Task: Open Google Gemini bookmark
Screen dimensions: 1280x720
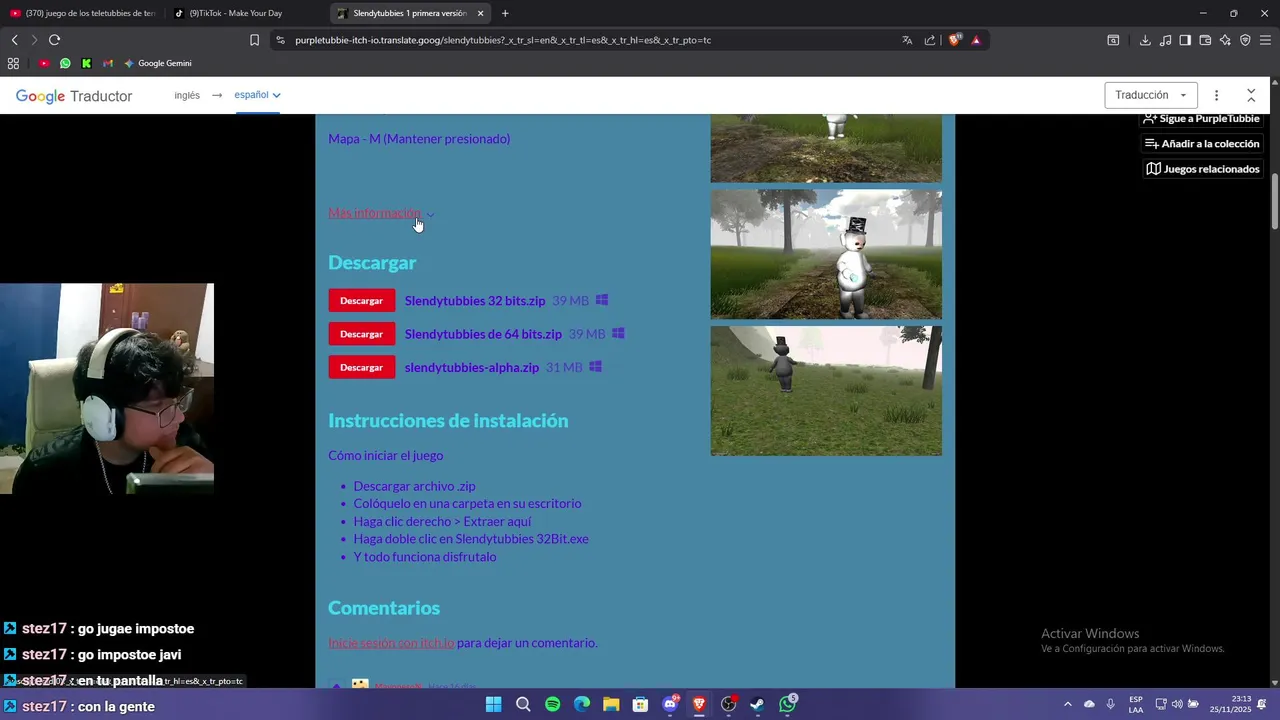Action: [x=157, y=63]
